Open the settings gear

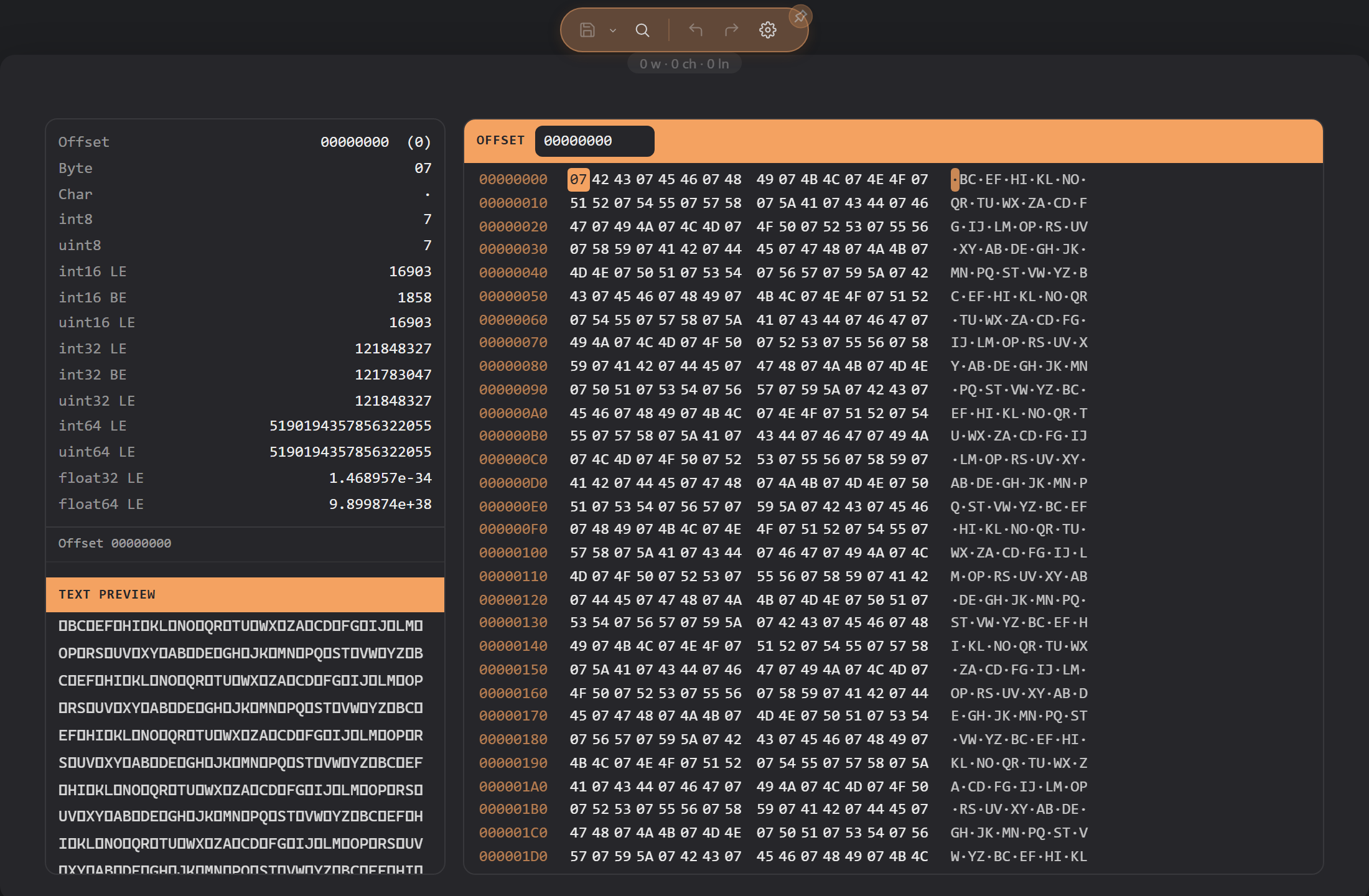pyautogui.click(x=768, y=30)
